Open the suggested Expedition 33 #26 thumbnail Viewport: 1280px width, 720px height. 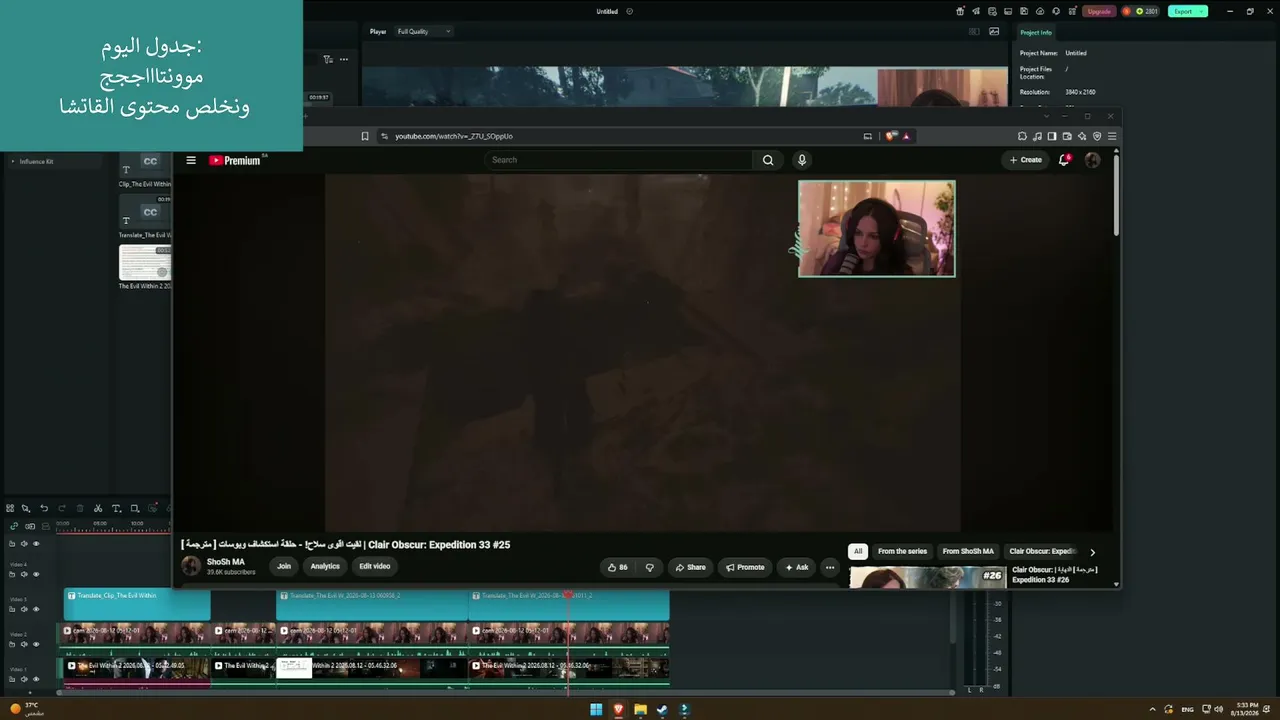927,577
